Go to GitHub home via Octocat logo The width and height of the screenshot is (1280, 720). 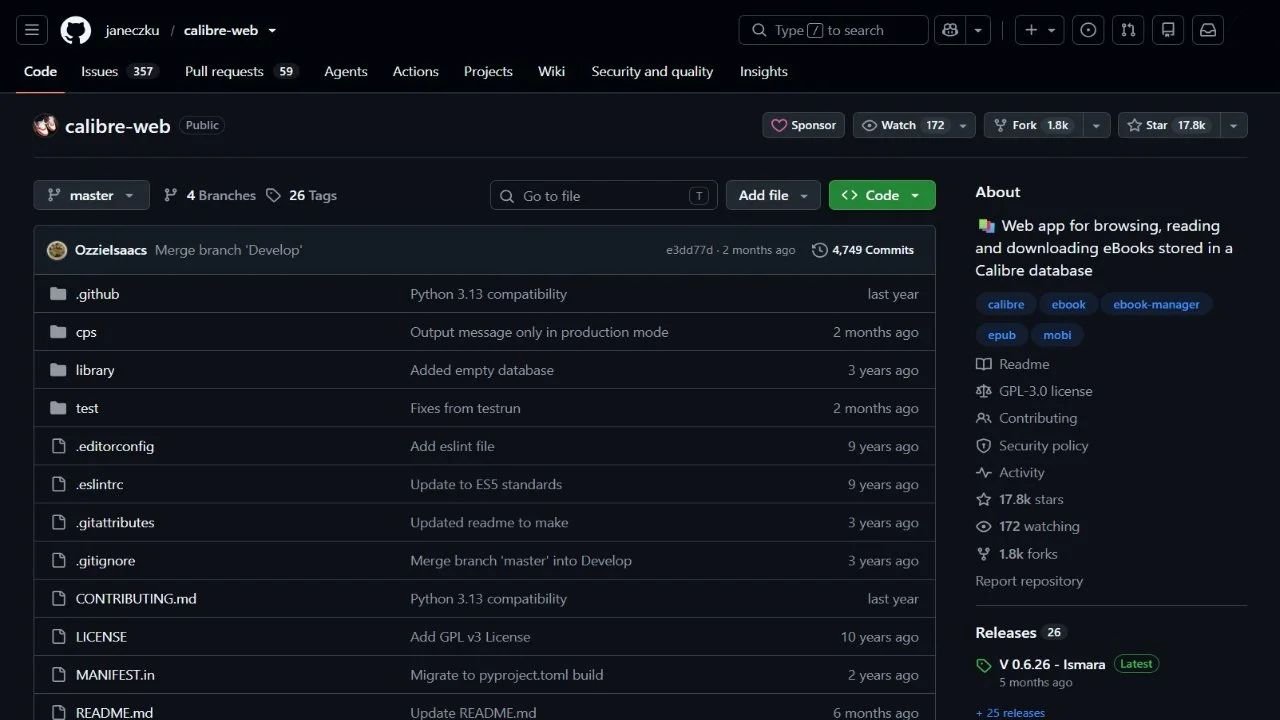click(x=76, y=30)
